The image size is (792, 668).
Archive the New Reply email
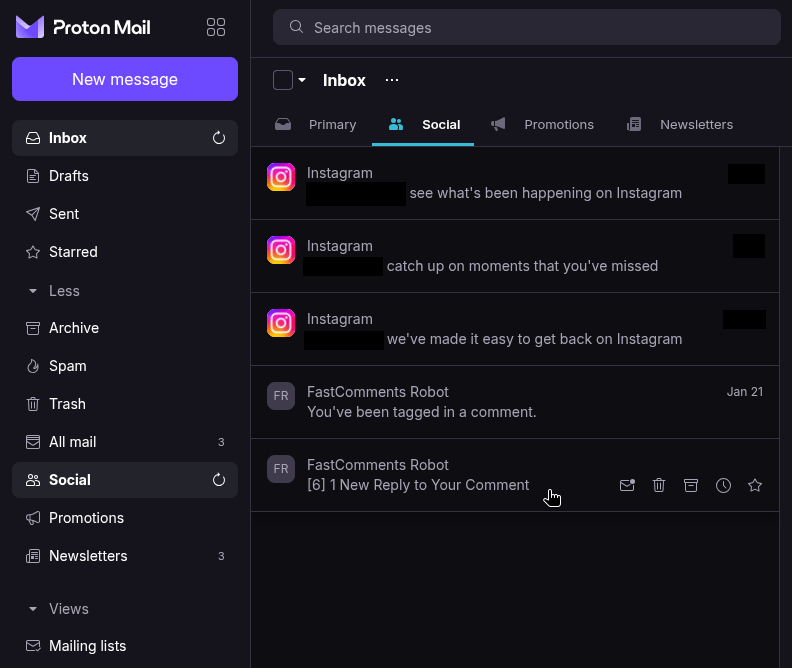pos(691,485)
